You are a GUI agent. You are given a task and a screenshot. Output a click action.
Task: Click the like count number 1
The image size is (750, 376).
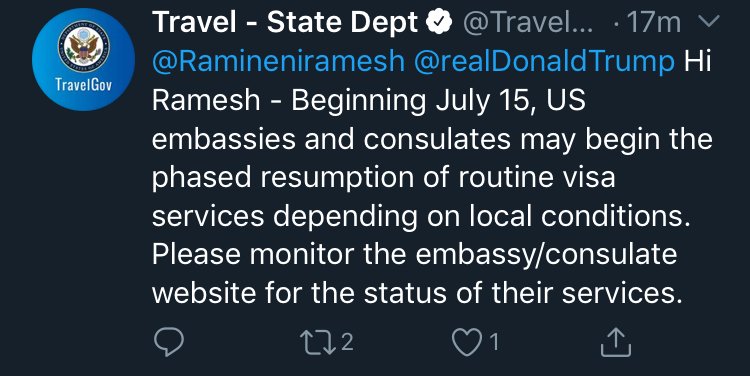(x=494, y=342)
